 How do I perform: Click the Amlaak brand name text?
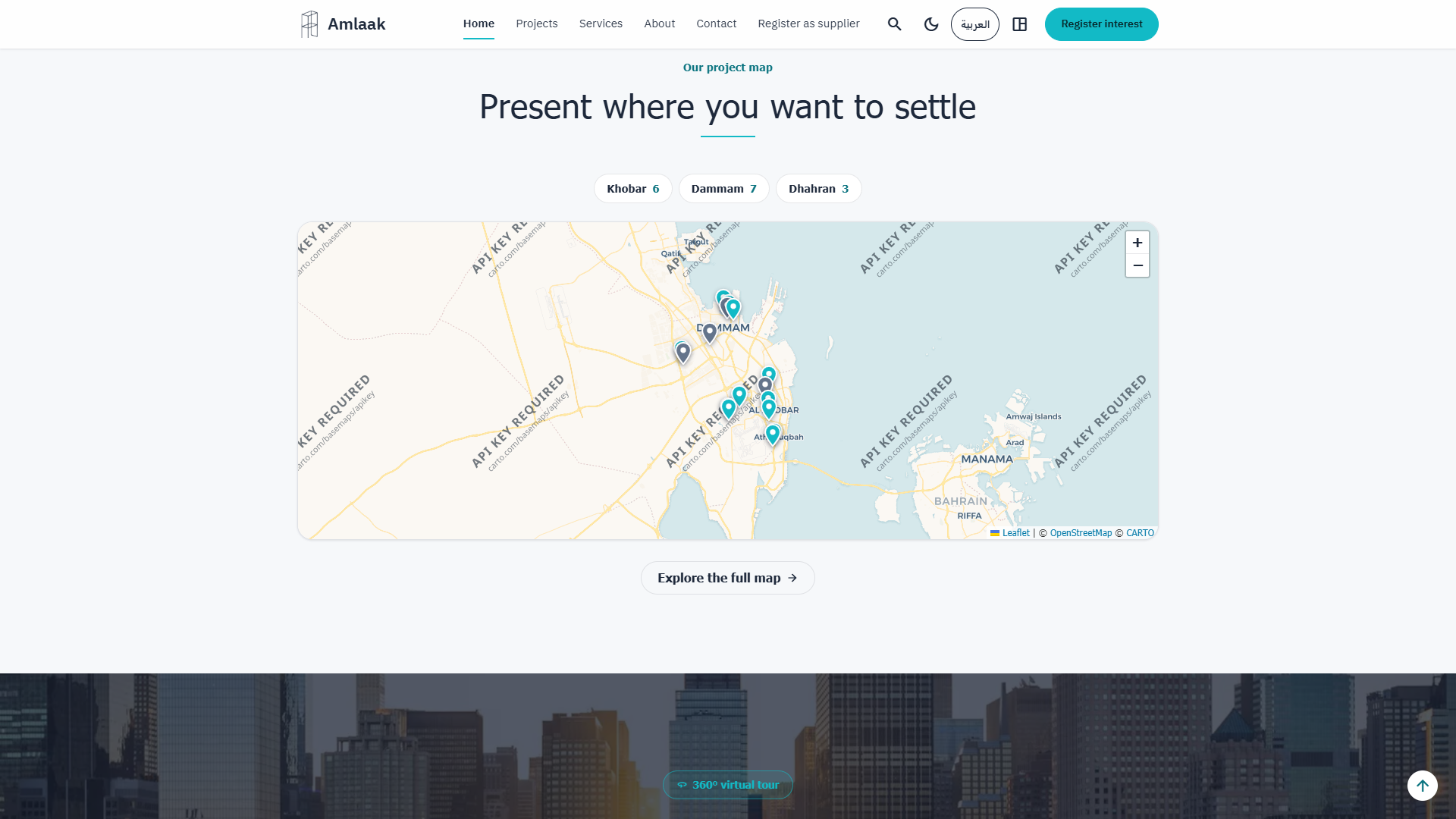(x=356, y=24)
